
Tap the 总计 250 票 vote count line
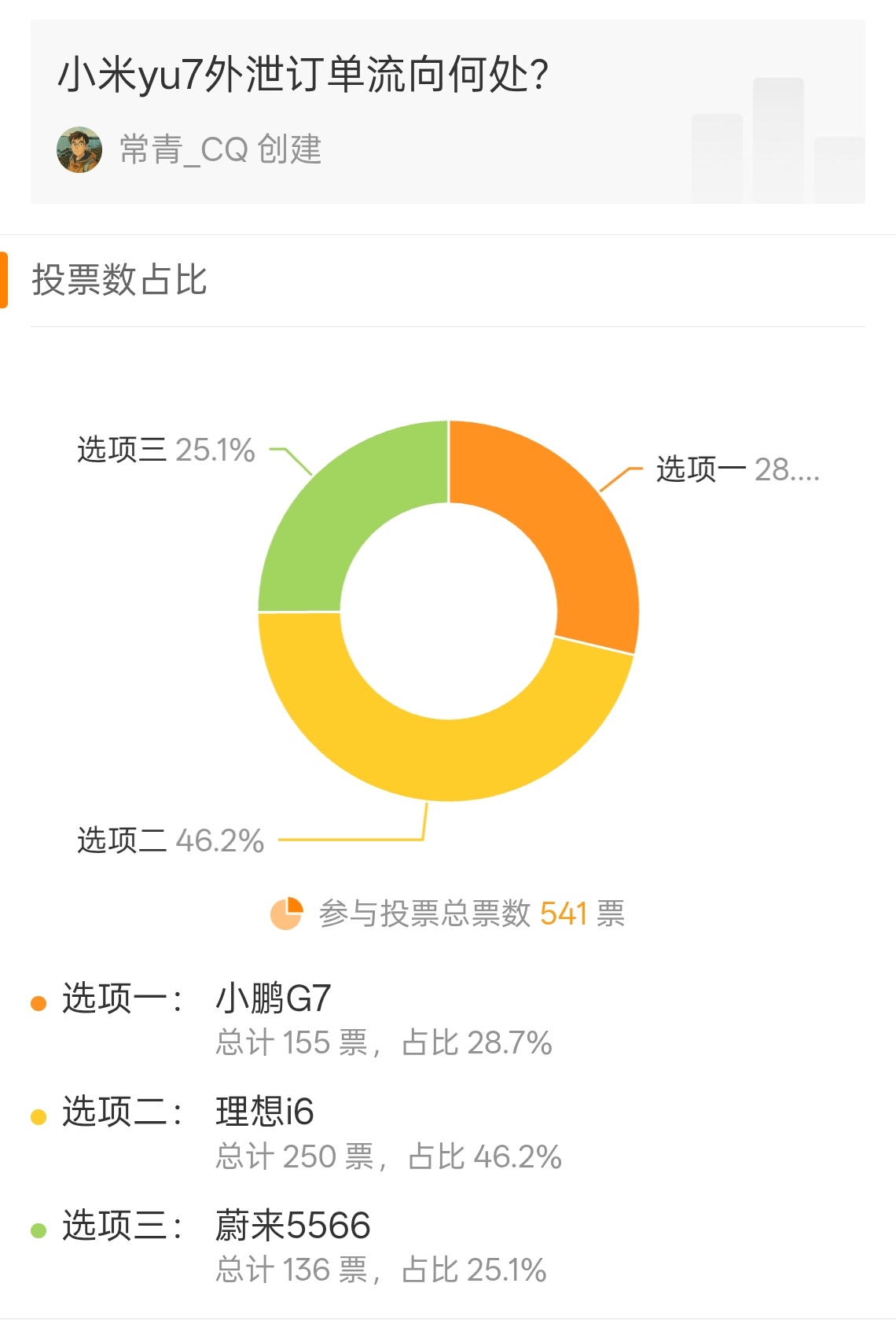coord(296,1156)
